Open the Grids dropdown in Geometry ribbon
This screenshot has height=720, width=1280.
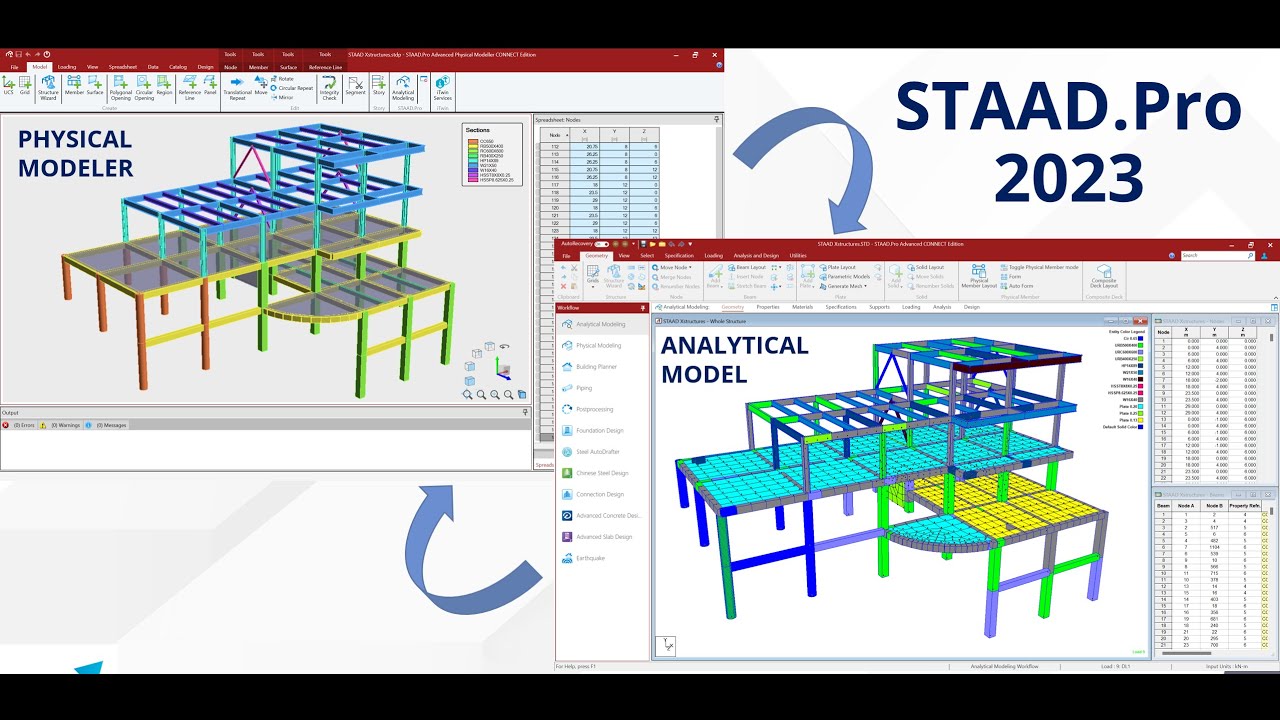(x=593, y=278)
